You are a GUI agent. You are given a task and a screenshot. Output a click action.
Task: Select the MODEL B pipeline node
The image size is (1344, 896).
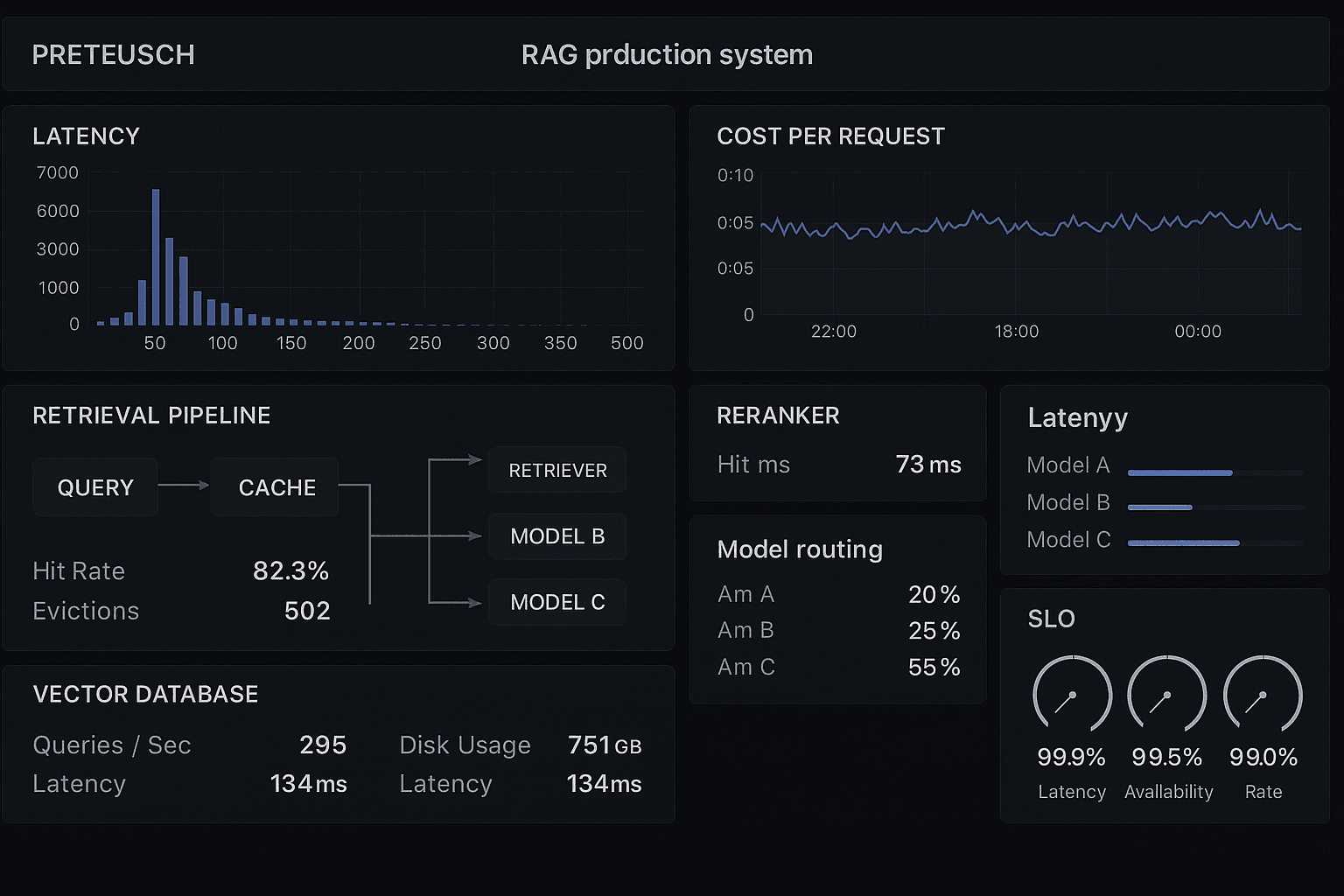[557, 536]
